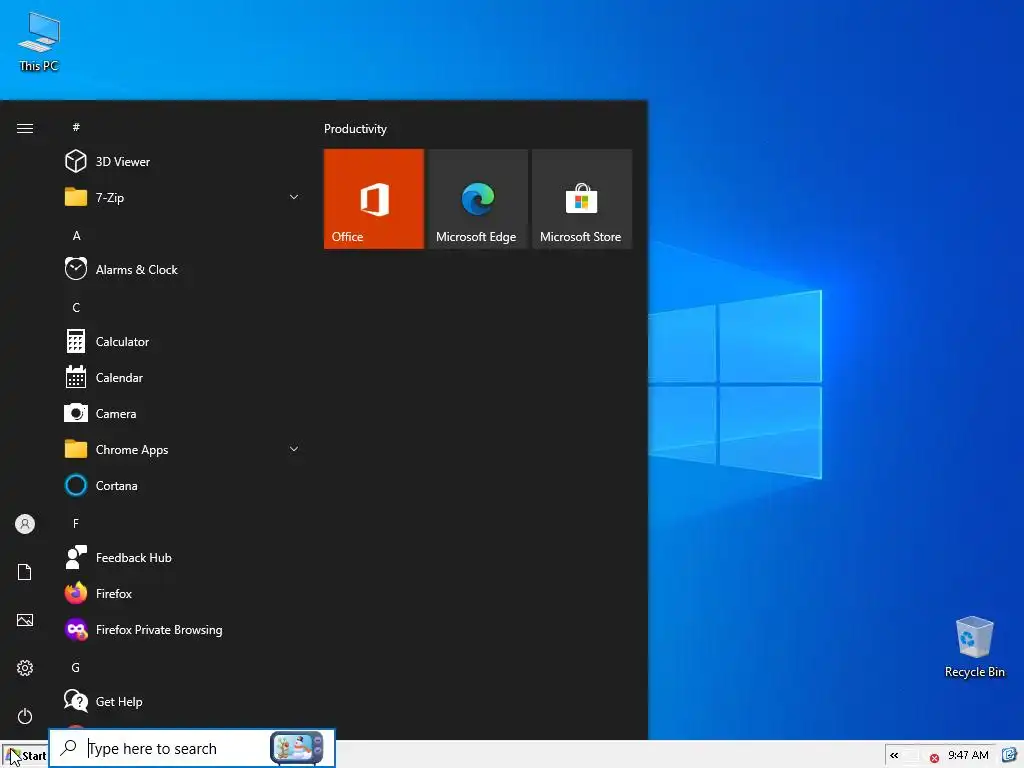
Task: Open the Microsoft Store tile
Action: pos(582,199)
